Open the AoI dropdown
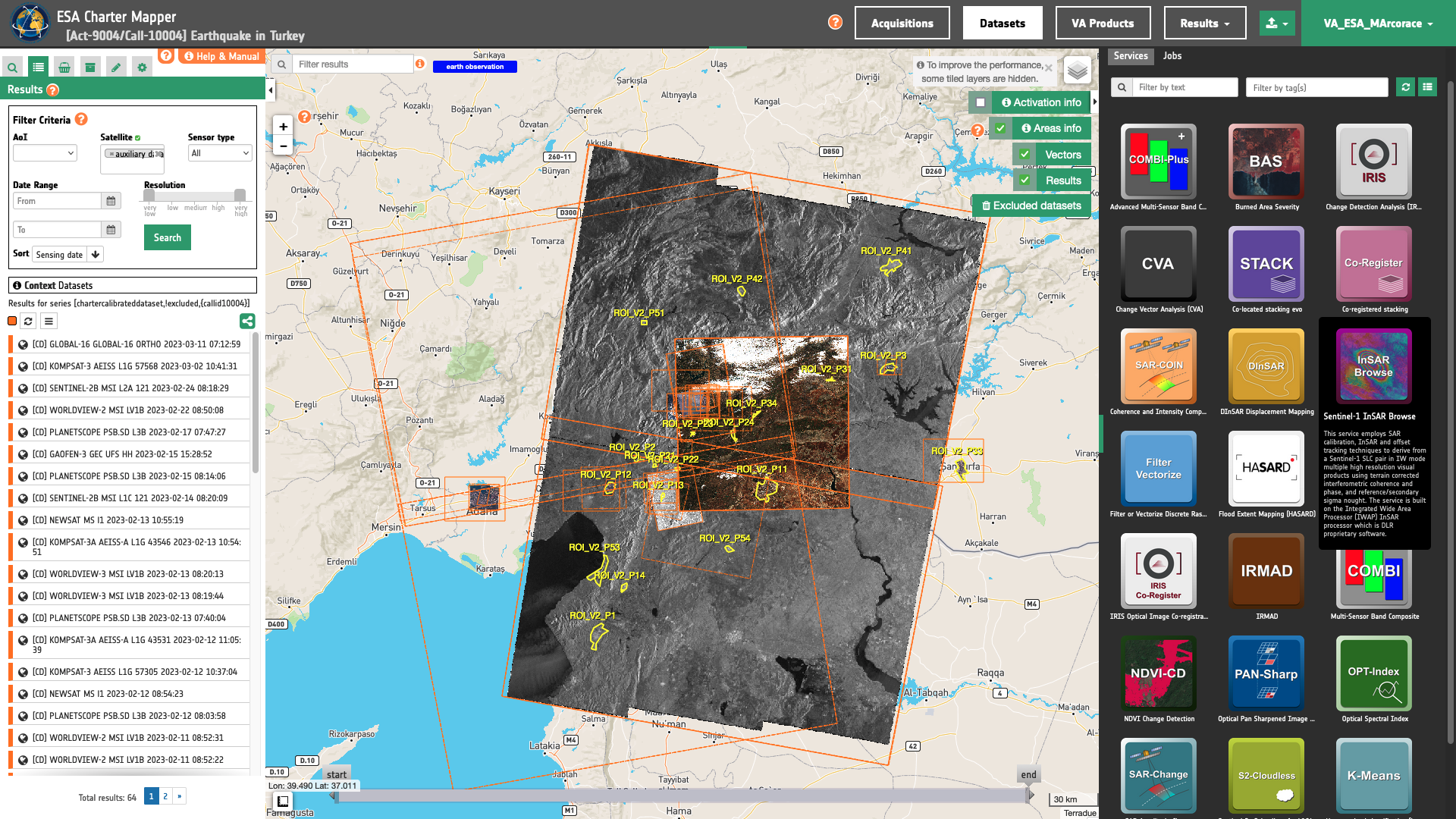Viewport: 1456px width, 819px height. (x=45, y=153)
